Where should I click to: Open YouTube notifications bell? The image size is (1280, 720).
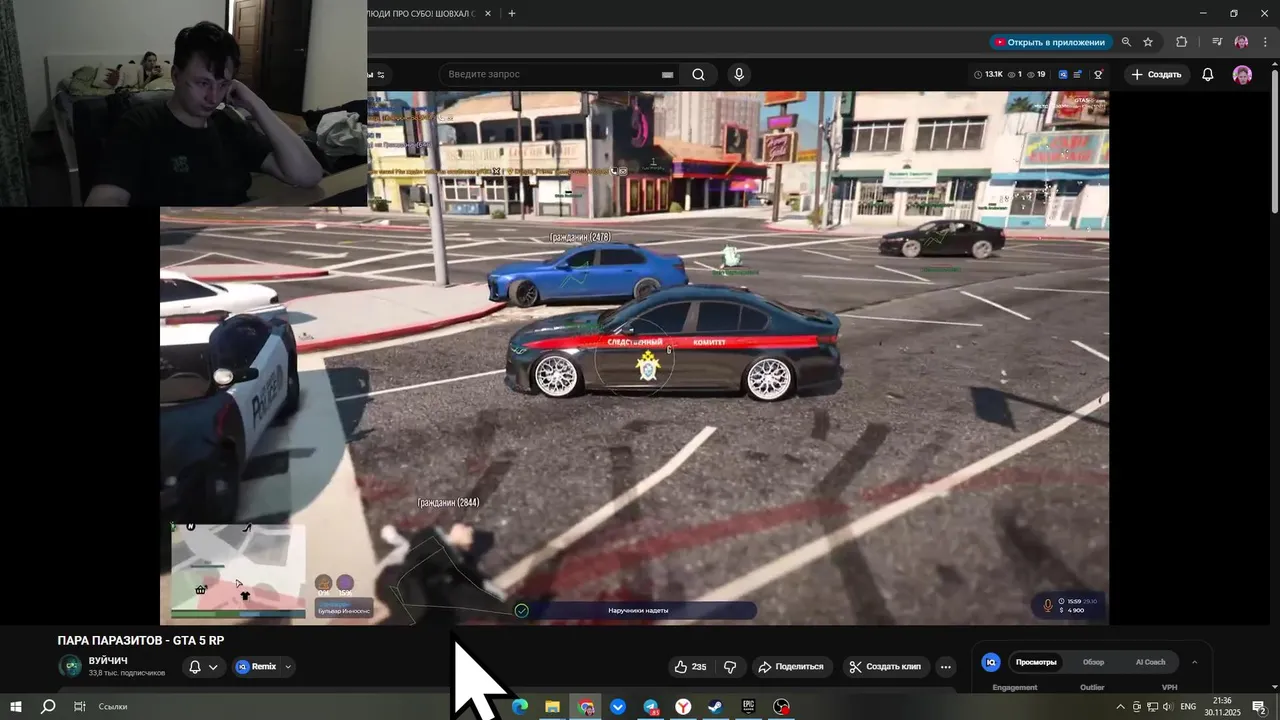click(x=1207, y=75)
